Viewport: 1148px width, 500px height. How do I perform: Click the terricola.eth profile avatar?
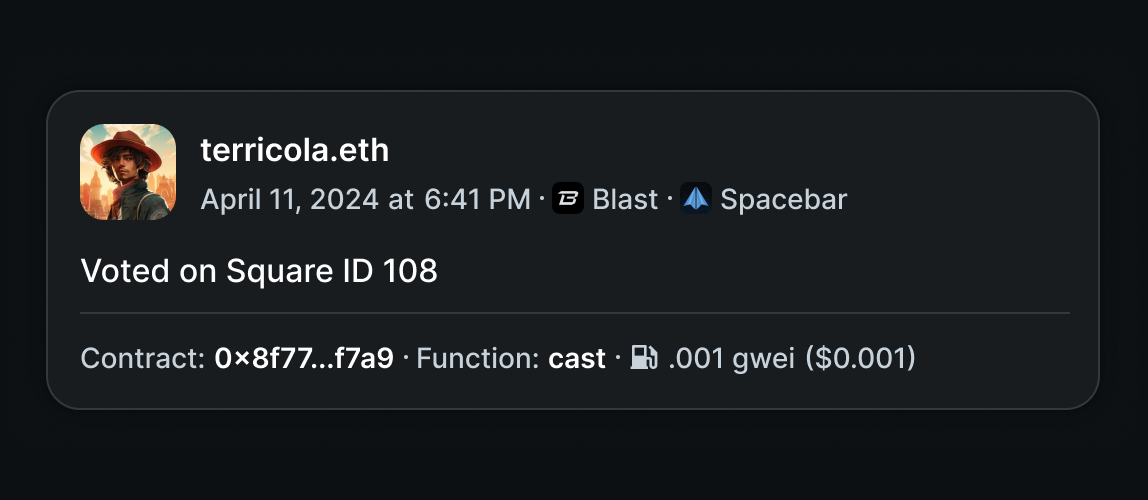tap(127, 172)
